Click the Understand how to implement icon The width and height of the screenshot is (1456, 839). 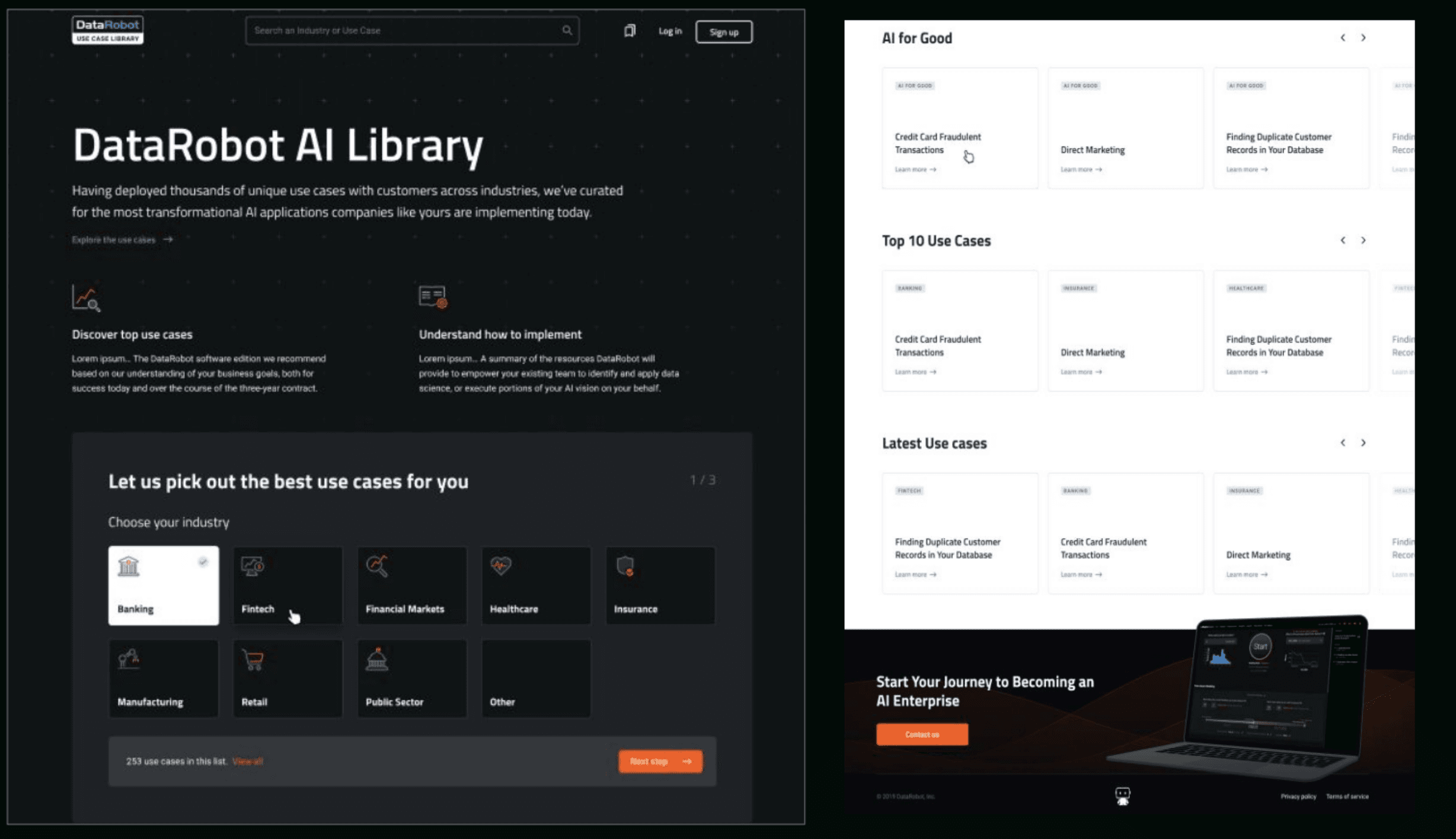click(x=433, y=297)
